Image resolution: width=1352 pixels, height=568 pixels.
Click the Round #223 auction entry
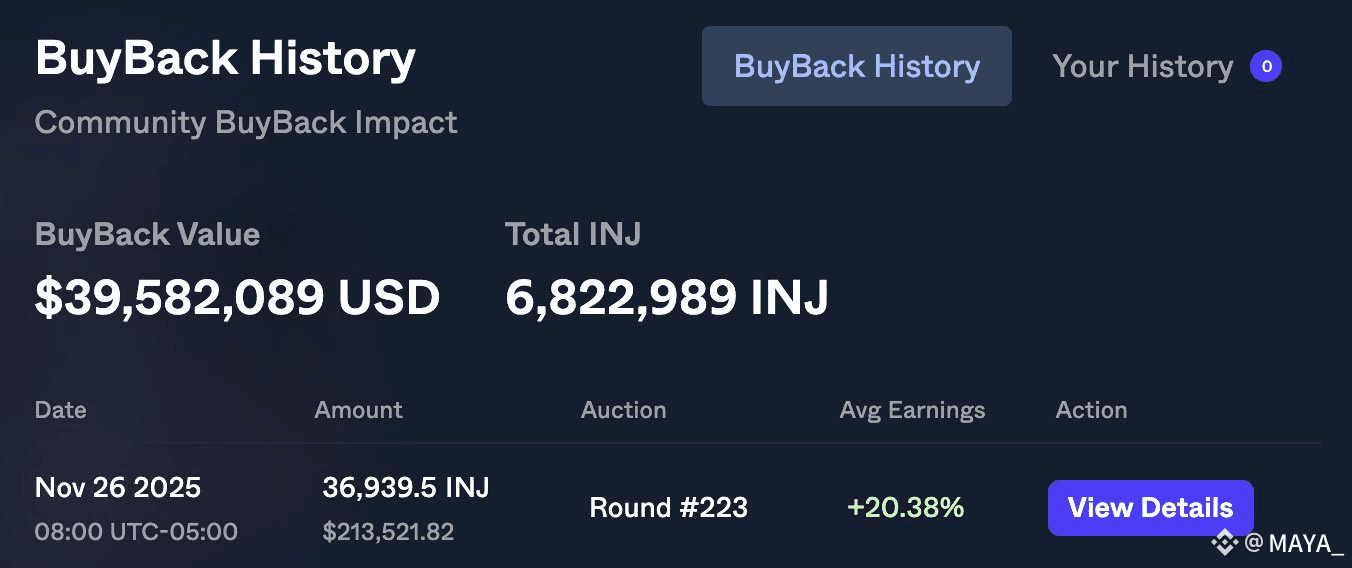[668, 507]
